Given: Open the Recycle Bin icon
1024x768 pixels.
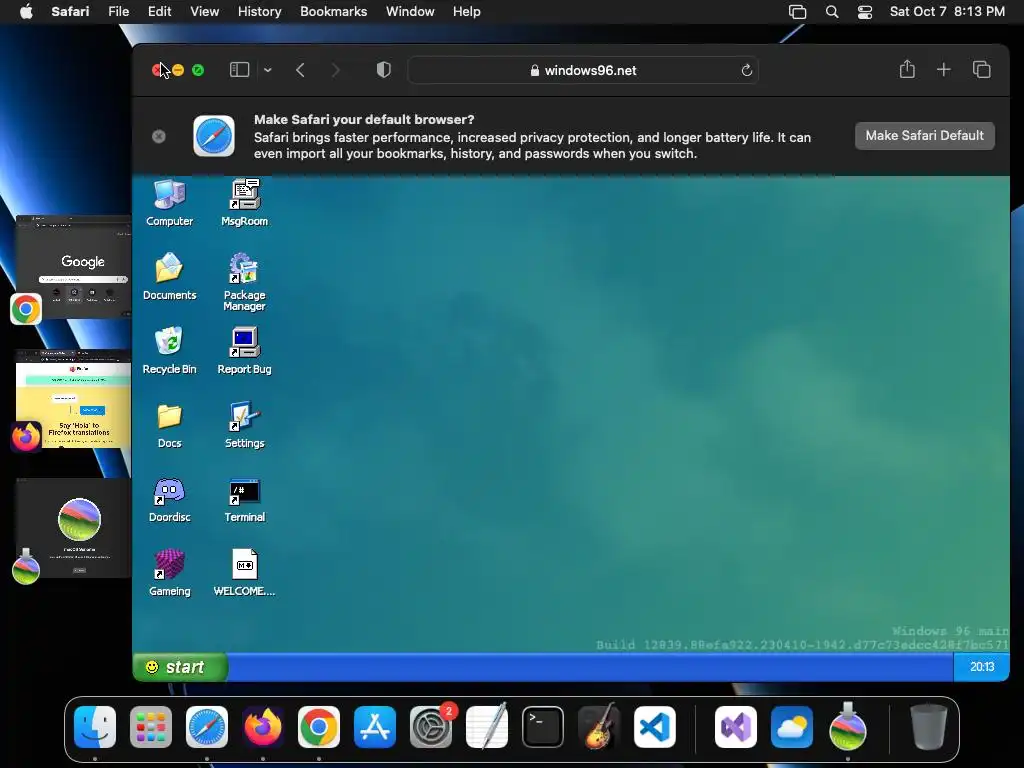Looking at the screenshot, I should coord(169,350).
